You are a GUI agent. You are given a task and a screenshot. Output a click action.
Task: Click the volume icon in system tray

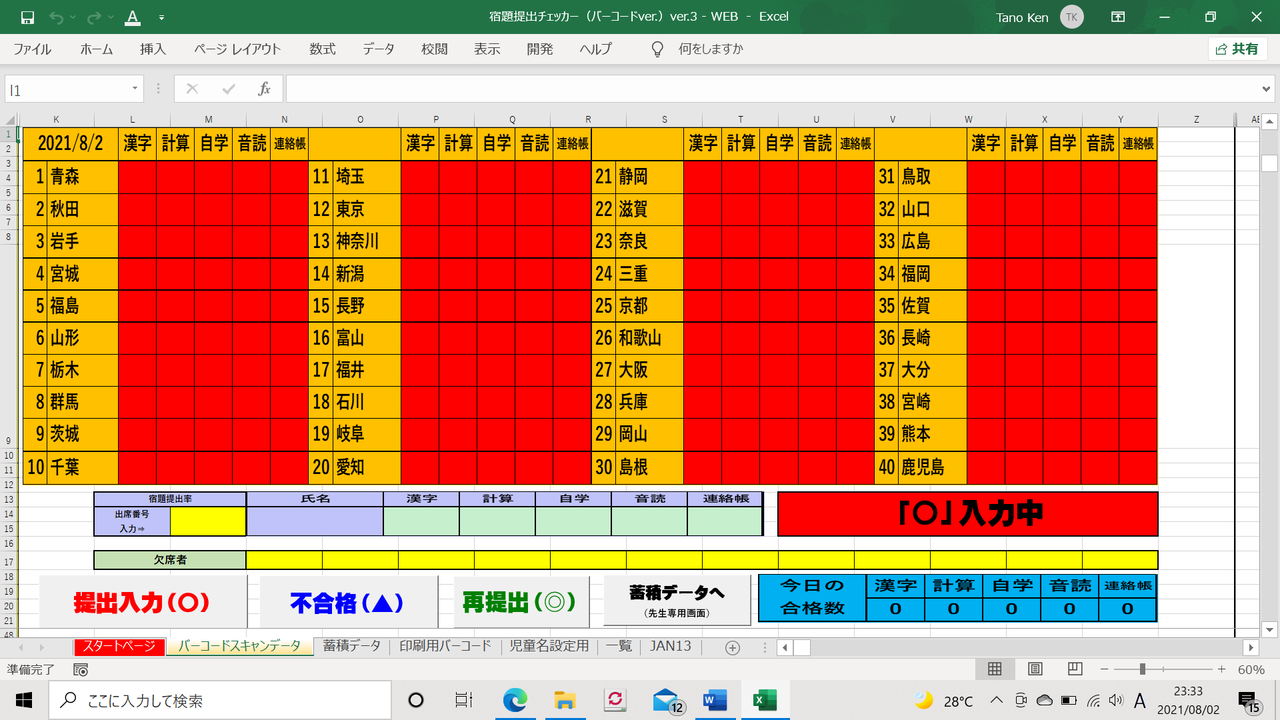(1115, 700)
